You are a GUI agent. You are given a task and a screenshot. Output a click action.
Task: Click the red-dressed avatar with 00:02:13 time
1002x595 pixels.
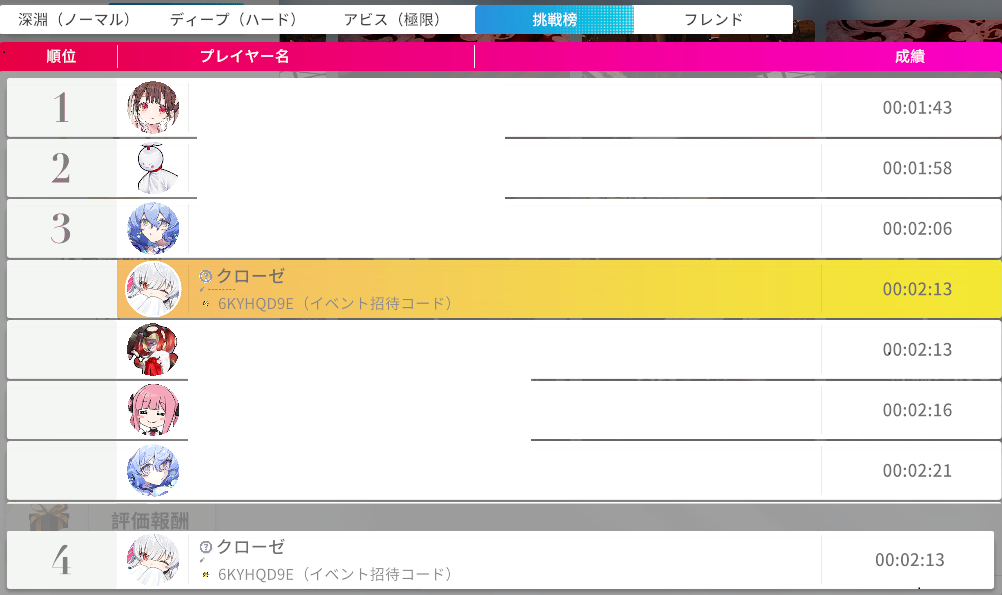(153, 349)
